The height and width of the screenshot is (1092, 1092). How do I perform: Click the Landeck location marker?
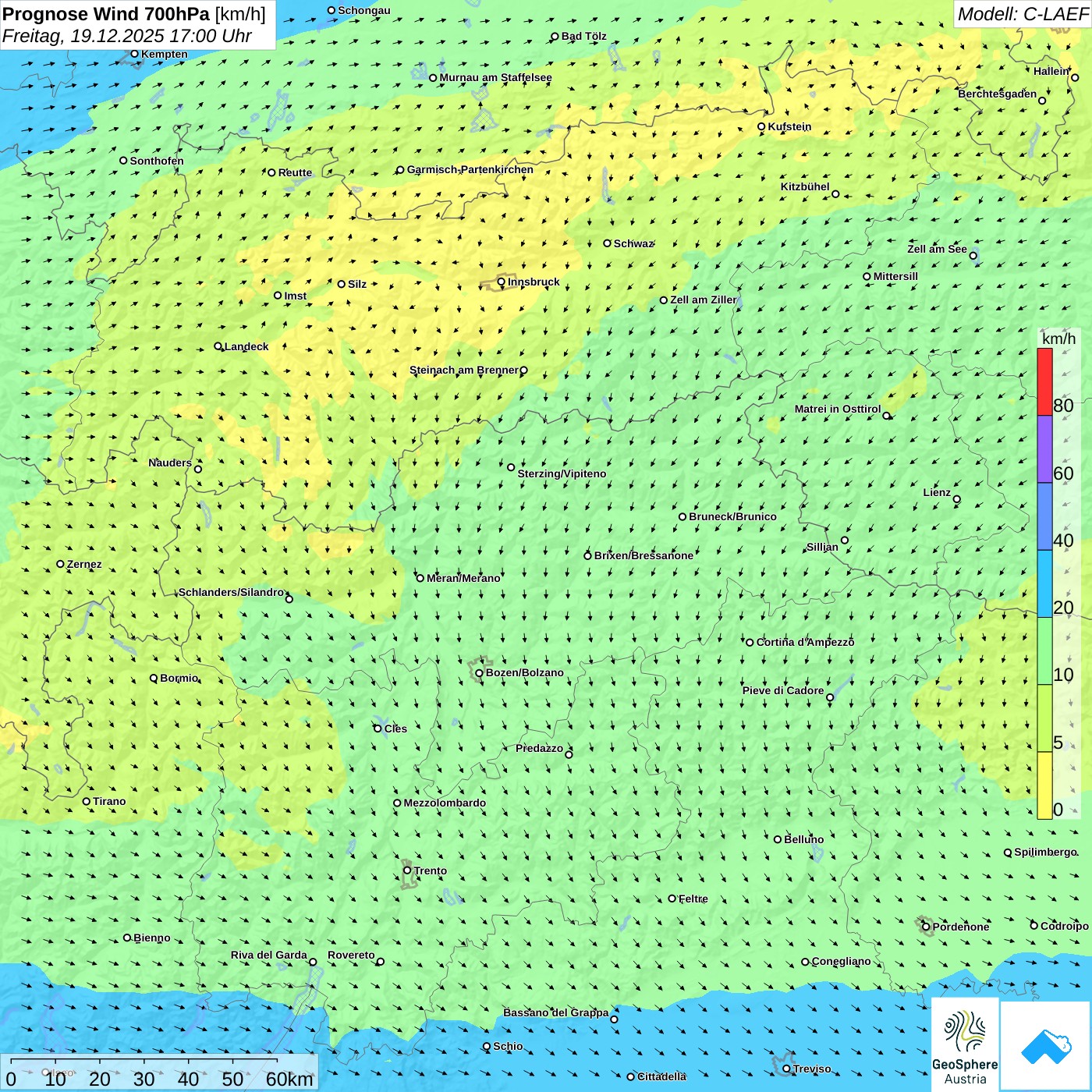click(218, 346)
